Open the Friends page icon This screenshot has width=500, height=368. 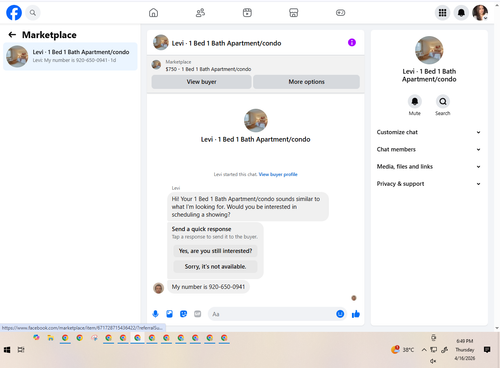point(200,13)
